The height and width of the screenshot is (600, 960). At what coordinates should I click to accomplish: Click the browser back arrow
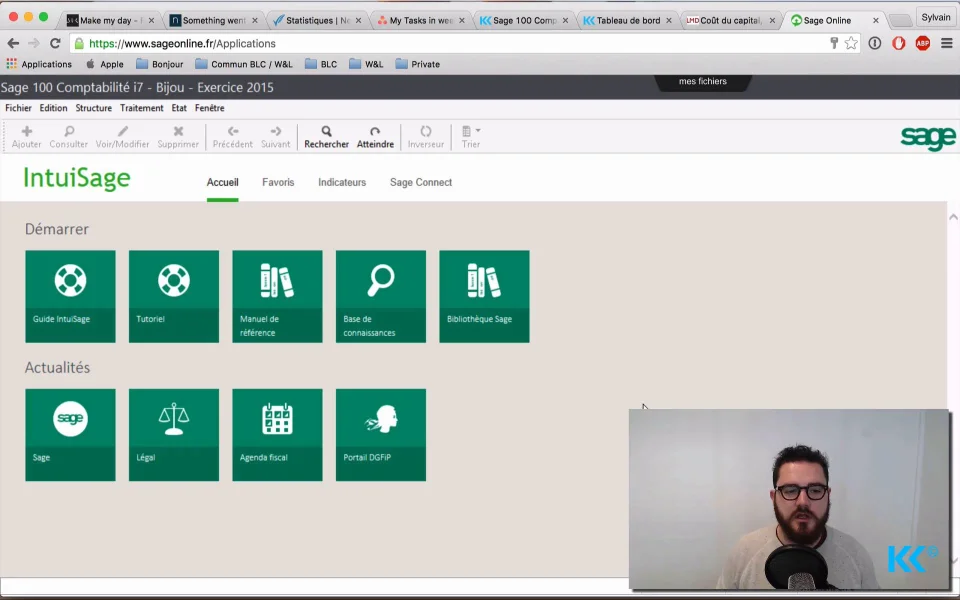[13, 43]
